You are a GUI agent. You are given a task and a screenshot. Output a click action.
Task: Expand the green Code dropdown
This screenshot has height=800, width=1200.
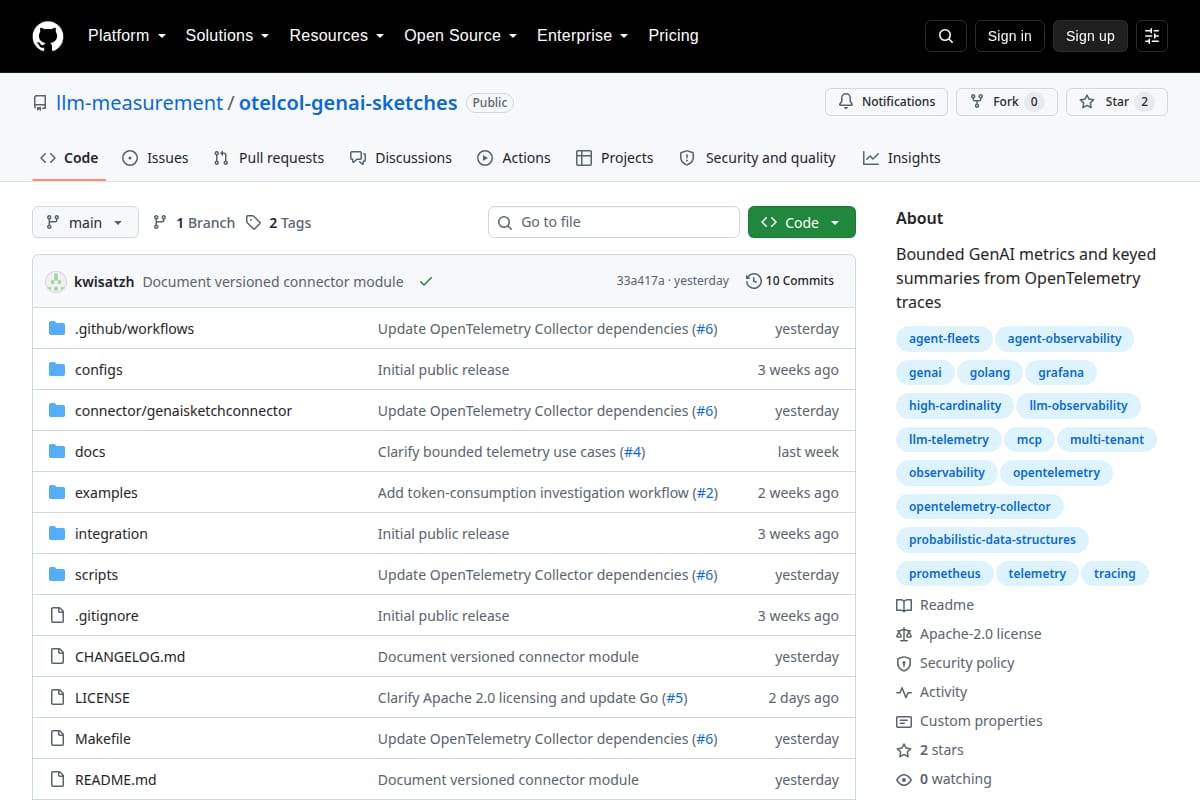pos(802,223)
